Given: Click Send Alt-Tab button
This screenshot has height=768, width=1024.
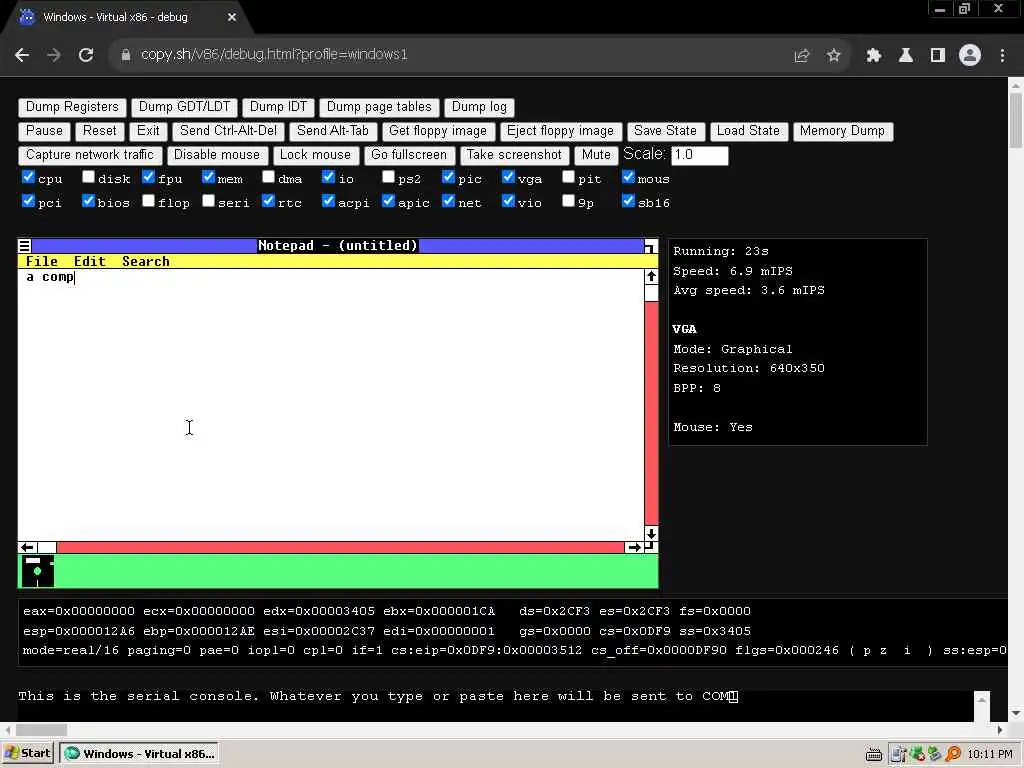Looking at the screenshot, I should pos(333,131).
